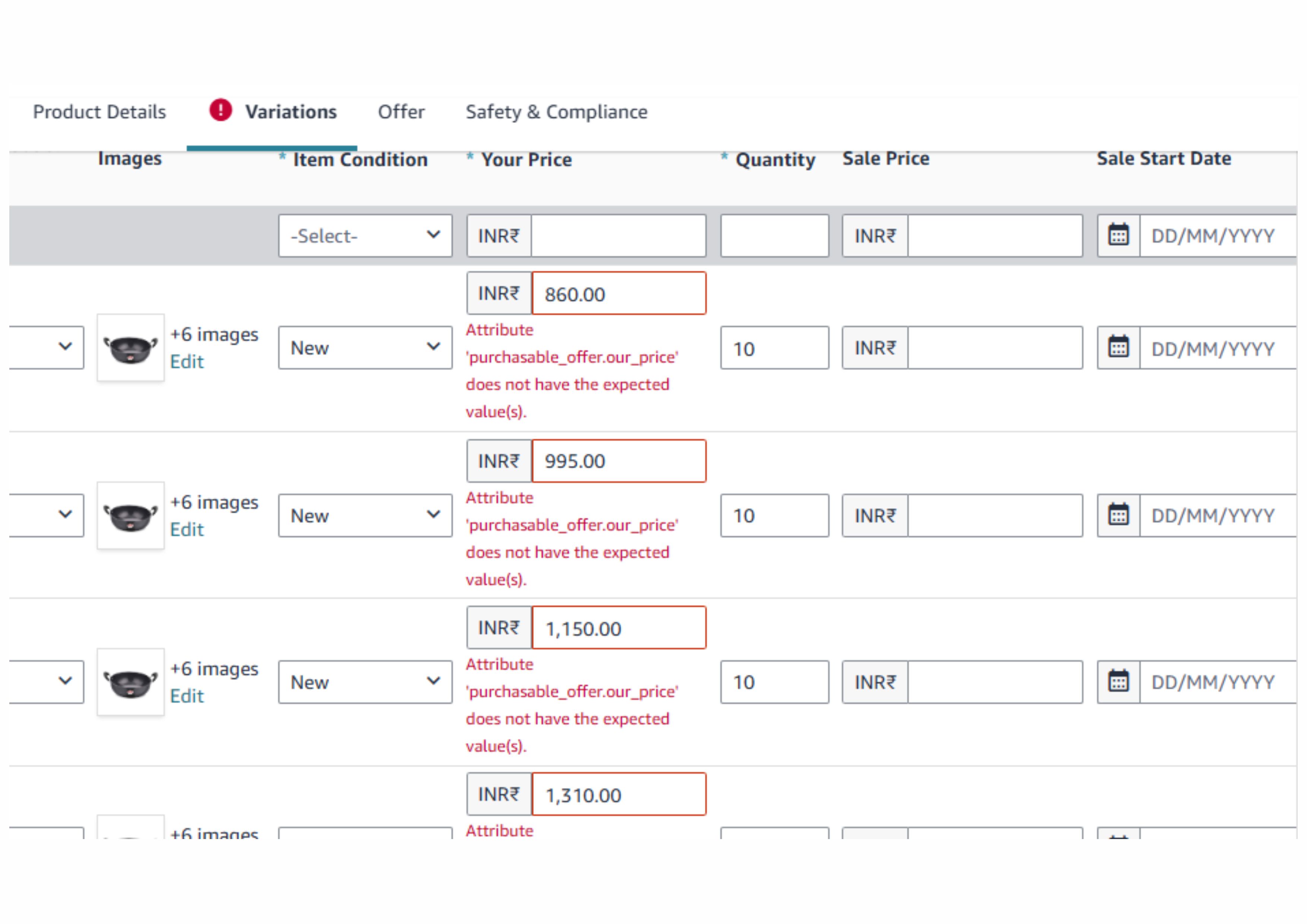
Task: Open product thumbnail in 1,150.00 row
Action: coord(131,683)
